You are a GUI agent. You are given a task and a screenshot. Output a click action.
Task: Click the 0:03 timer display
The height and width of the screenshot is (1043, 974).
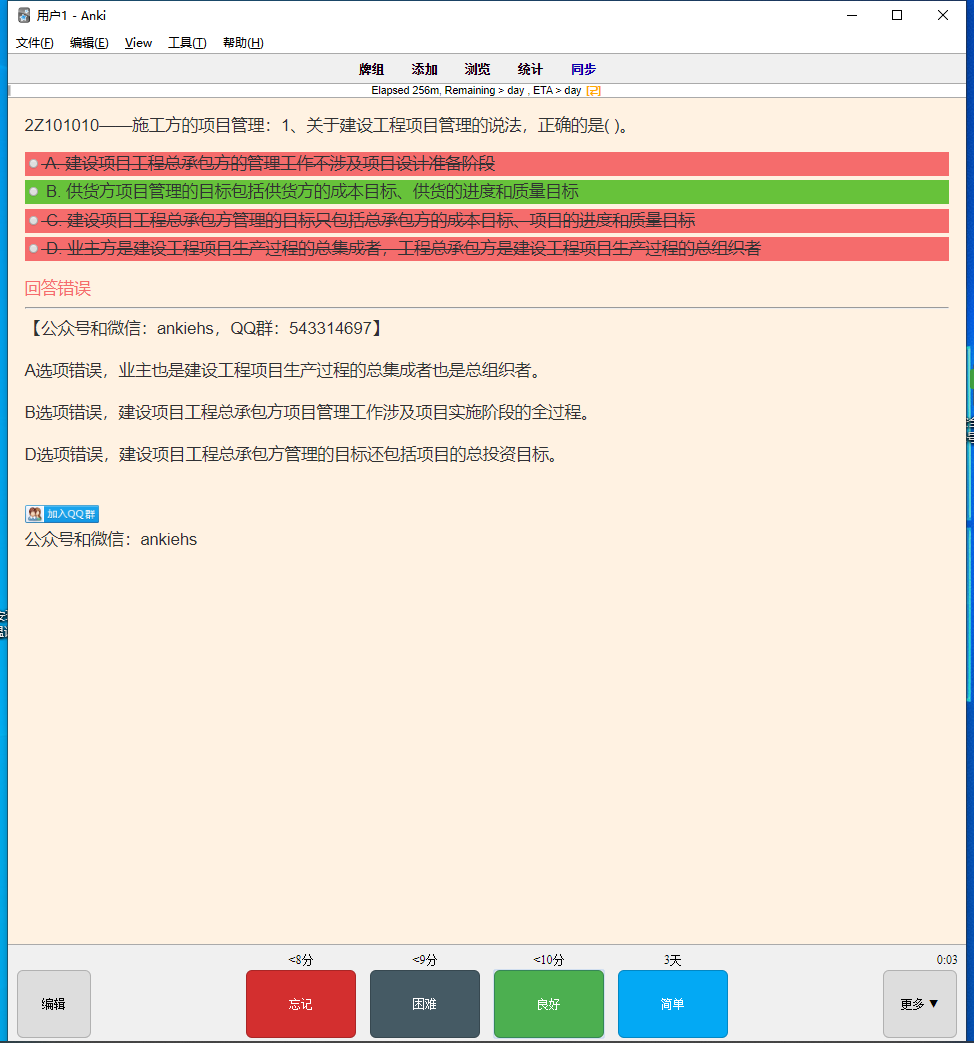click(947, 960)
